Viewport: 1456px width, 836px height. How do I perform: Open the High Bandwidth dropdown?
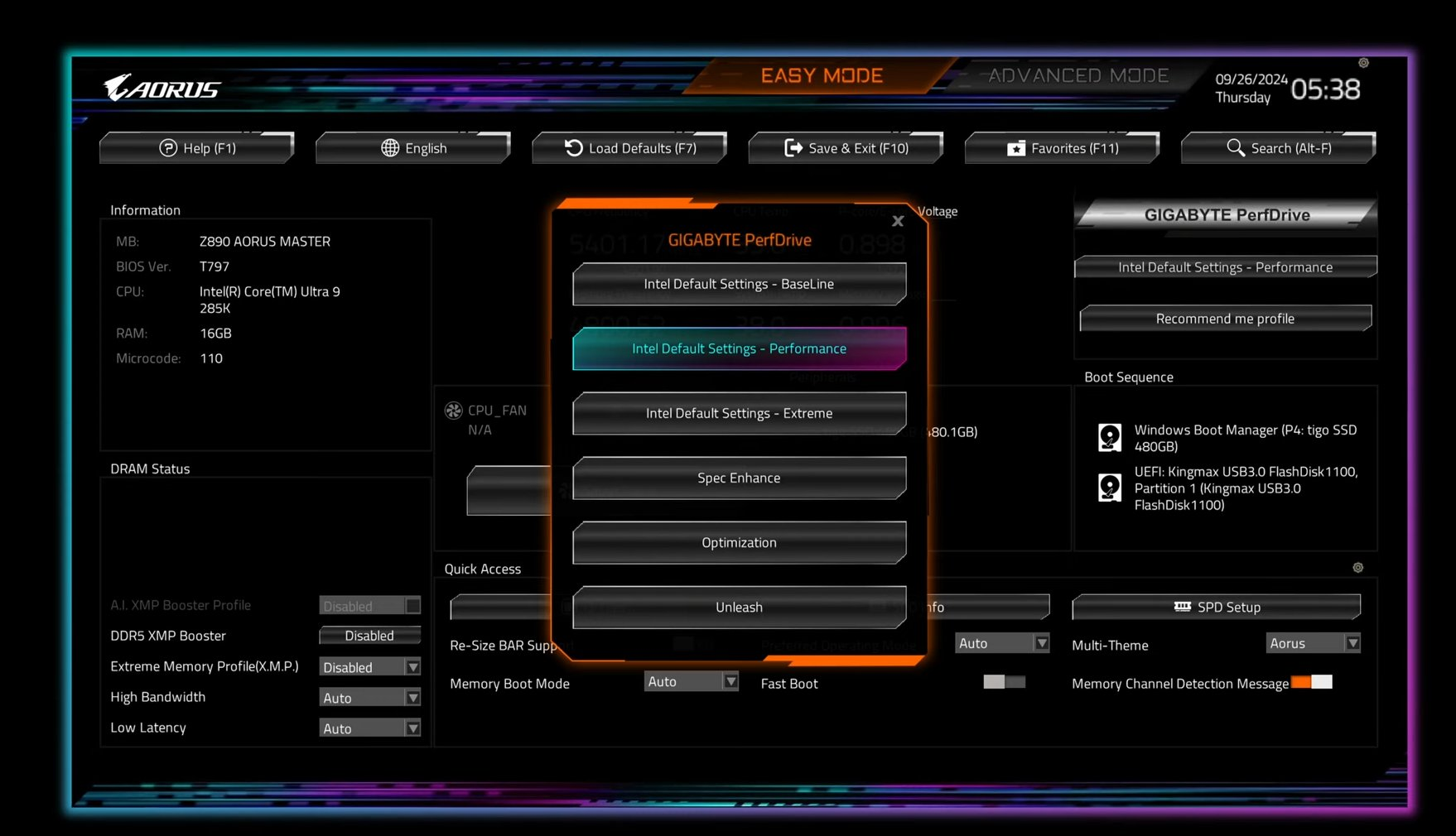[369, 698]
